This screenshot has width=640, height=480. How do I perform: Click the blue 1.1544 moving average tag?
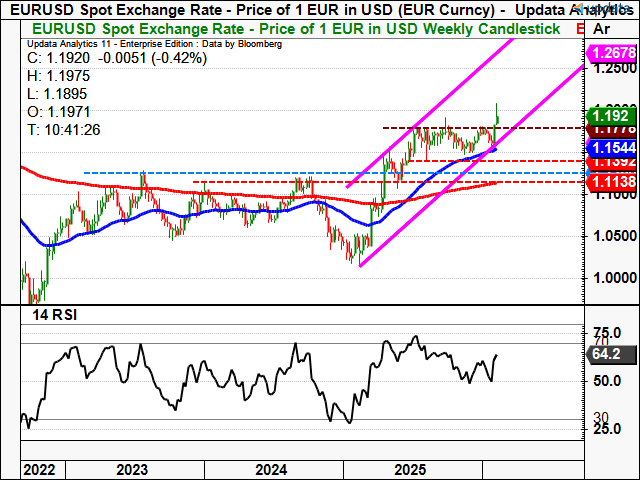[609, 145]
